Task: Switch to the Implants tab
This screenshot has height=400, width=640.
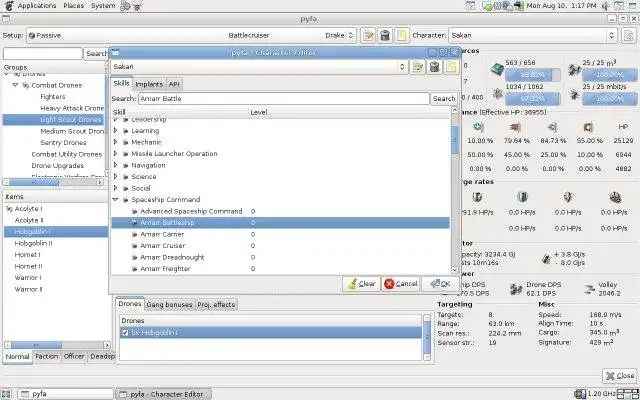Action: [x=149, y=84]
